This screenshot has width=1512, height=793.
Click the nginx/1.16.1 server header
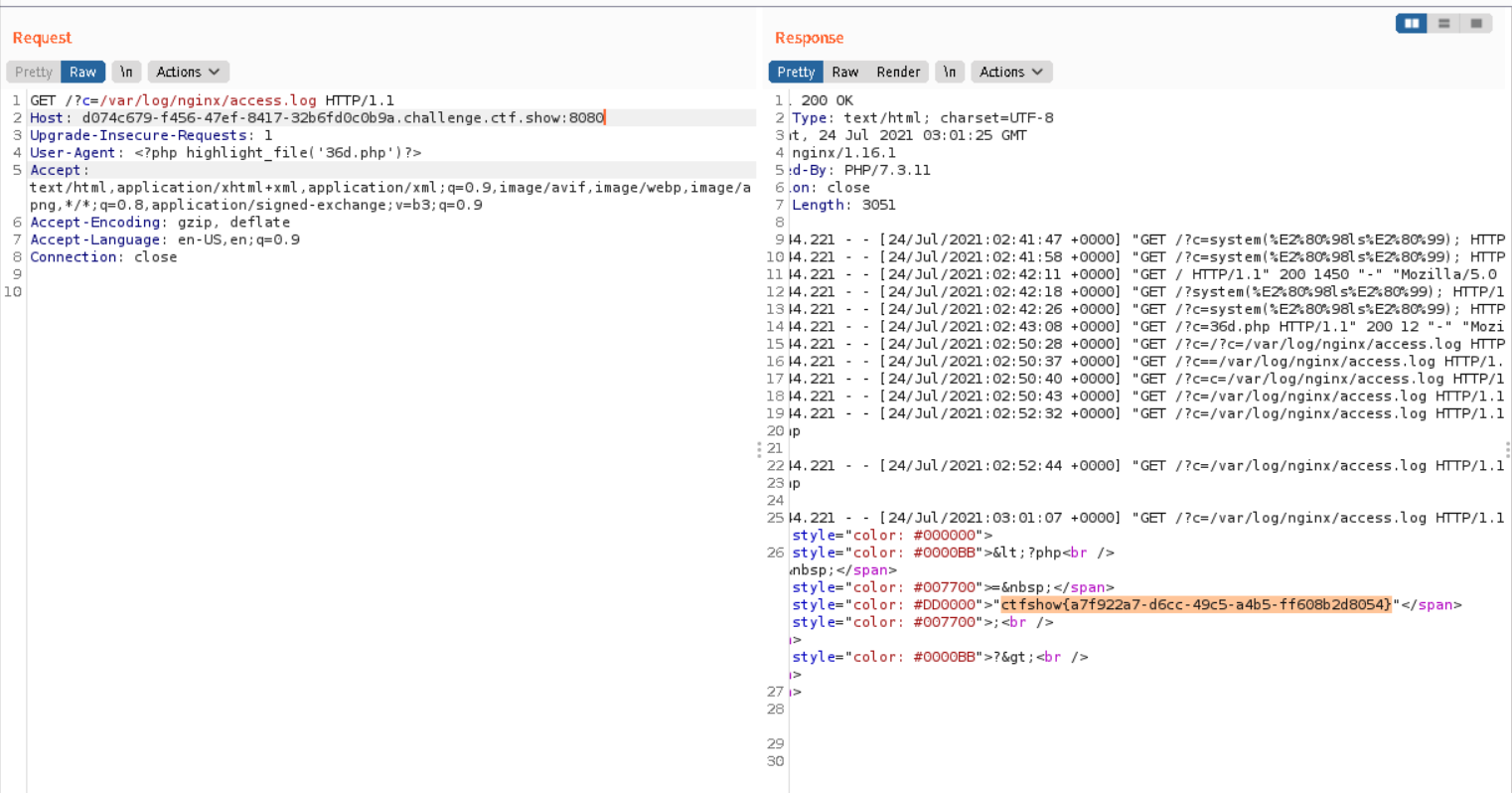click(x=843, y=152)
